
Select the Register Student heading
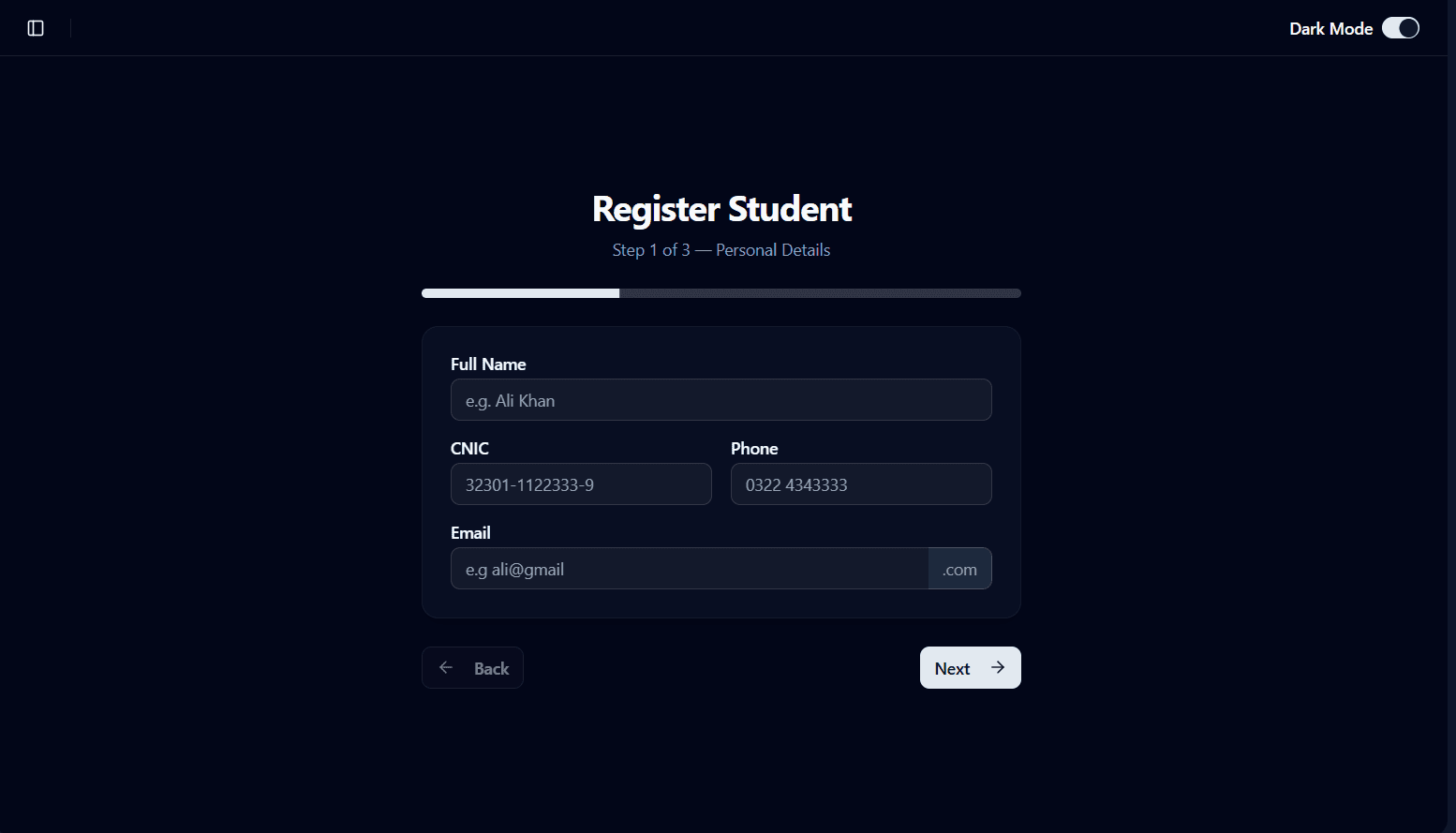721,208
